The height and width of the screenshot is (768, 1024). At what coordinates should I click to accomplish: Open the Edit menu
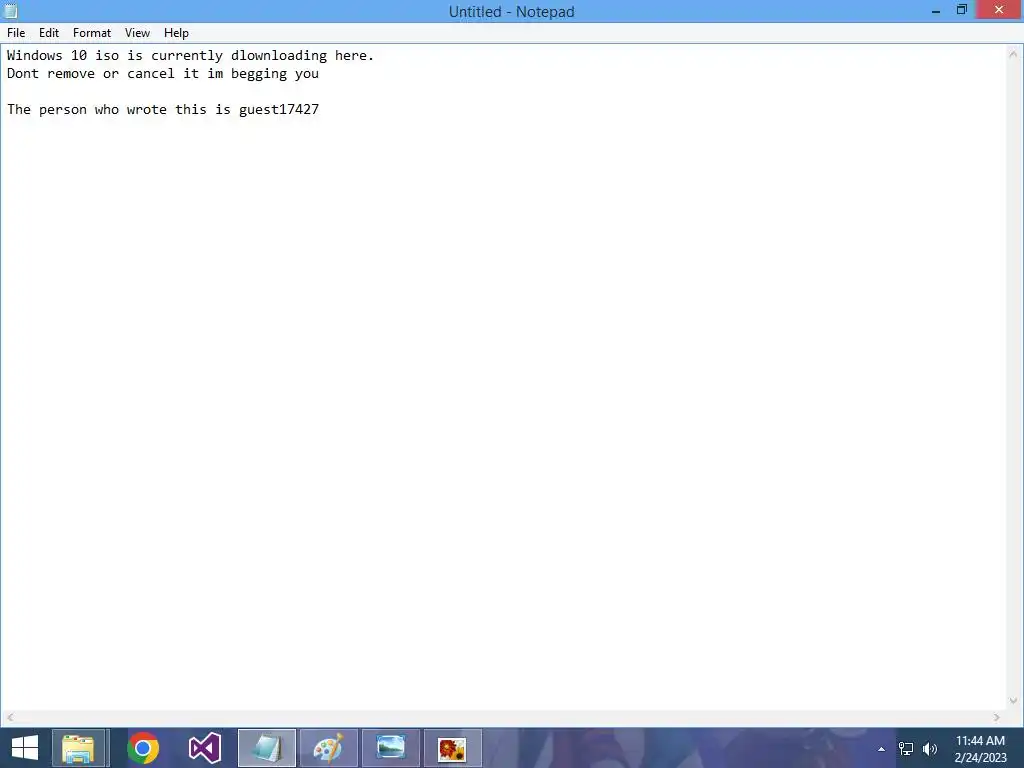click(48, 33)
